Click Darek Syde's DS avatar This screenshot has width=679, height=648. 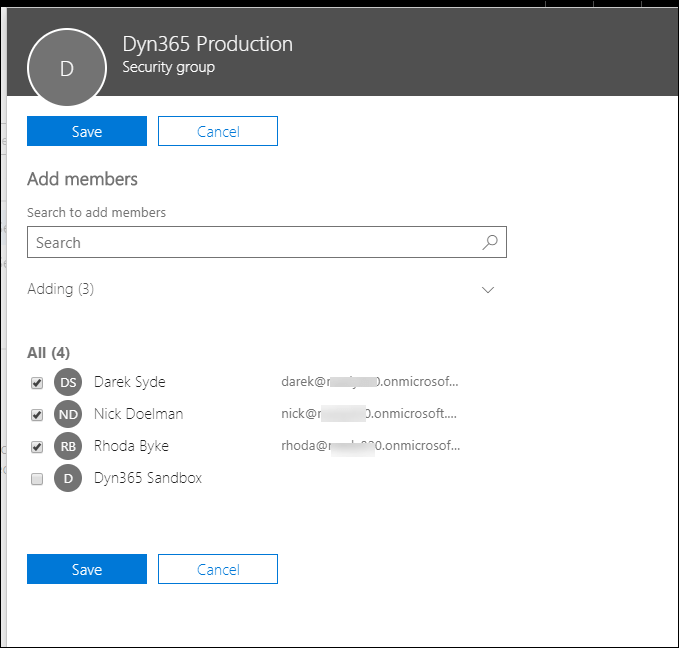[x=68, y=382]
